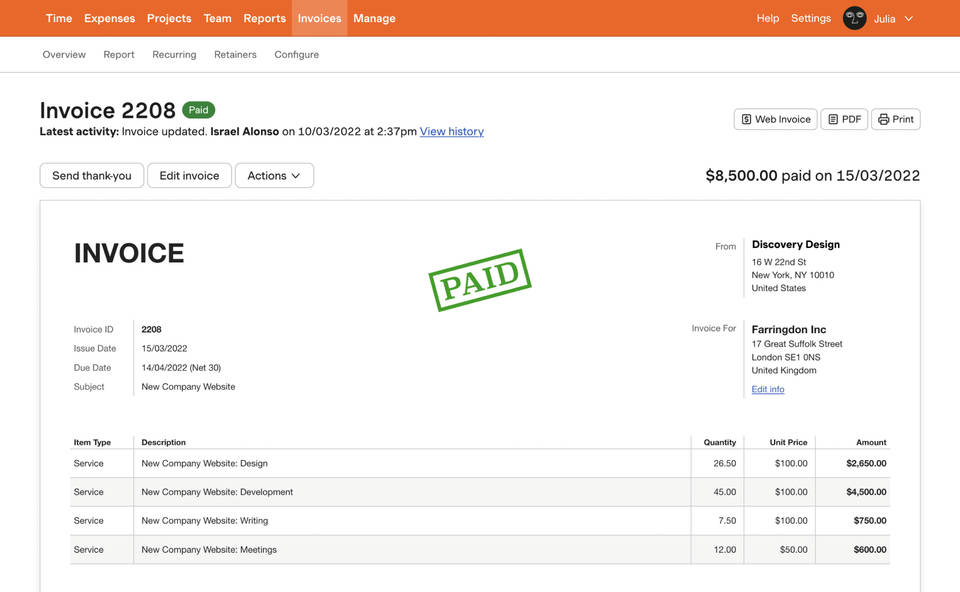Click the Send thank-you button
Screen dimensions: 960x592
(92, 176)
